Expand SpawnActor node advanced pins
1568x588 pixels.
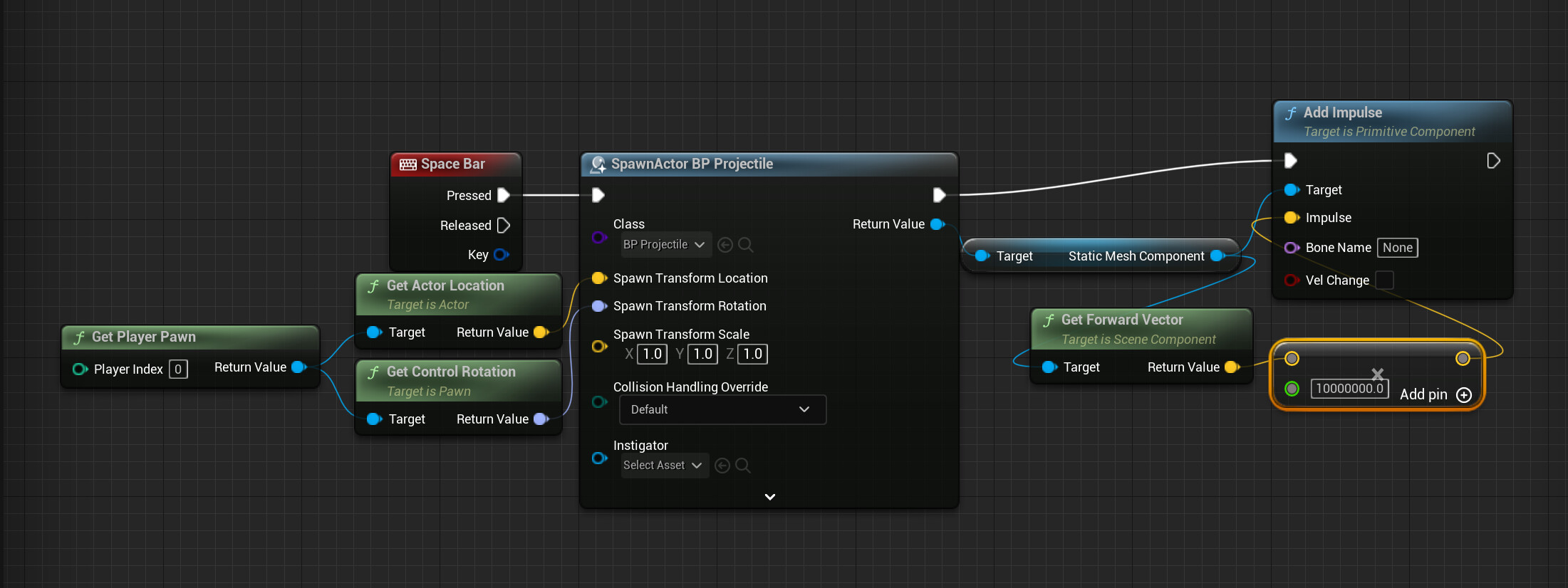769,497
